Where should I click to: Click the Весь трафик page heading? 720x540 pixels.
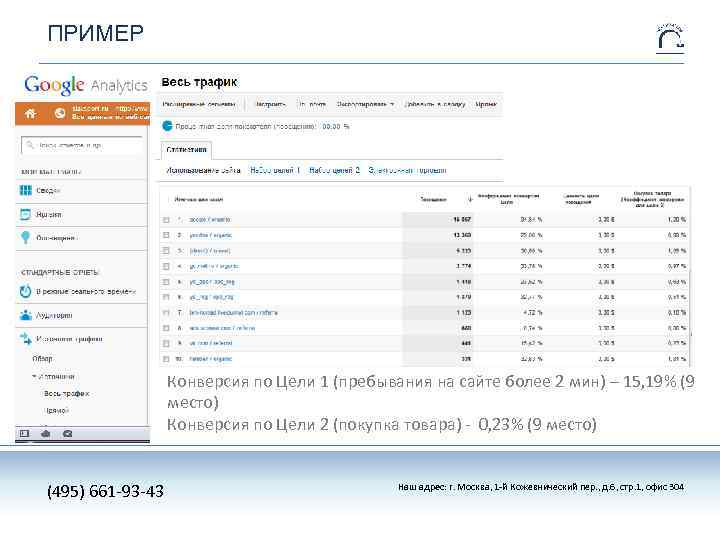tap(199, 82)
